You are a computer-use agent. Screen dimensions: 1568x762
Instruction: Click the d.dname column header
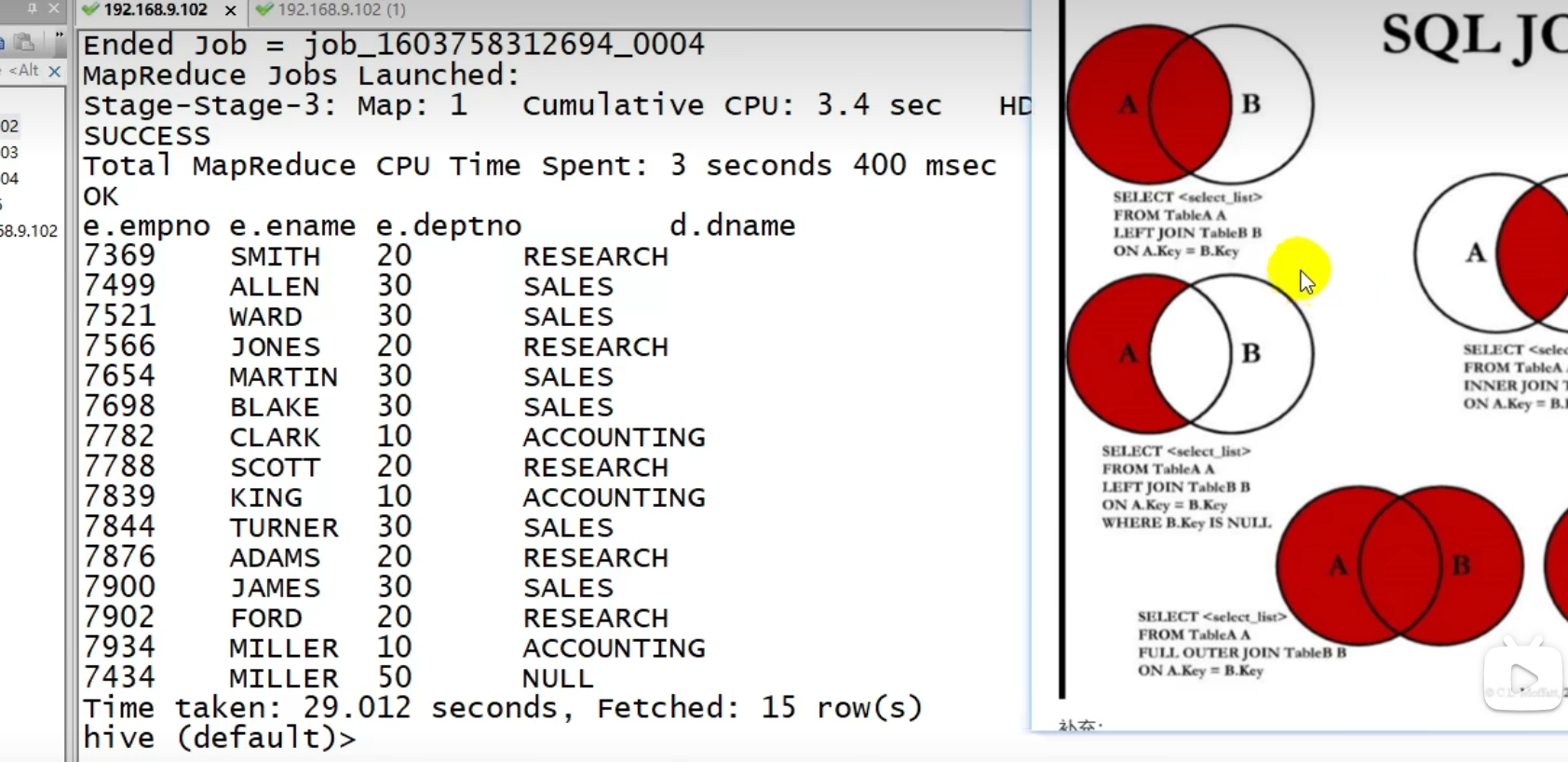click(x=733, y=225)
